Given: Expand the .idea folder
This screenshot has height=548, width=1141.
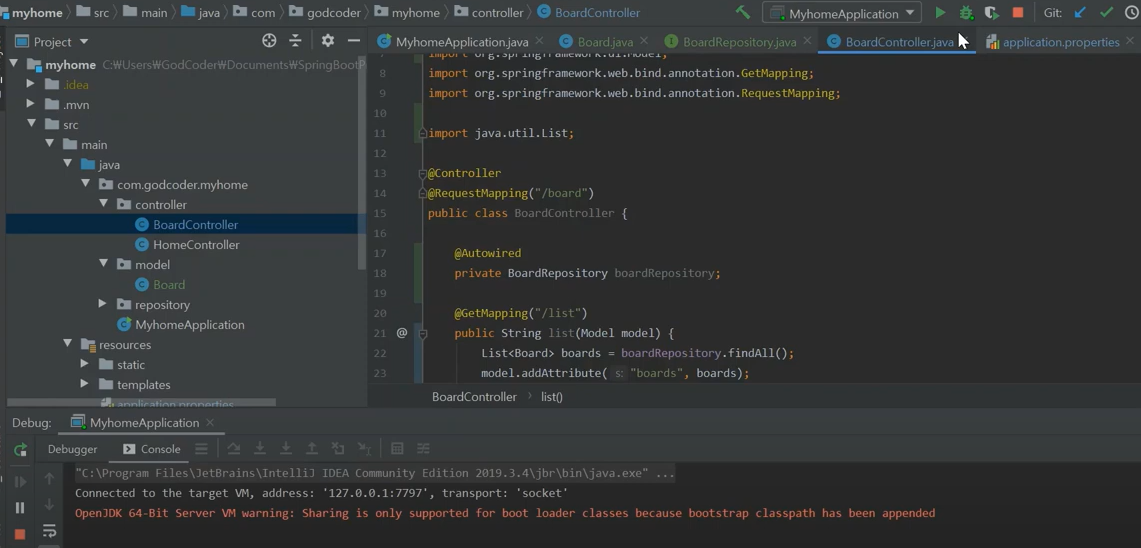Looking at the screenshot, I should point(31,84).
